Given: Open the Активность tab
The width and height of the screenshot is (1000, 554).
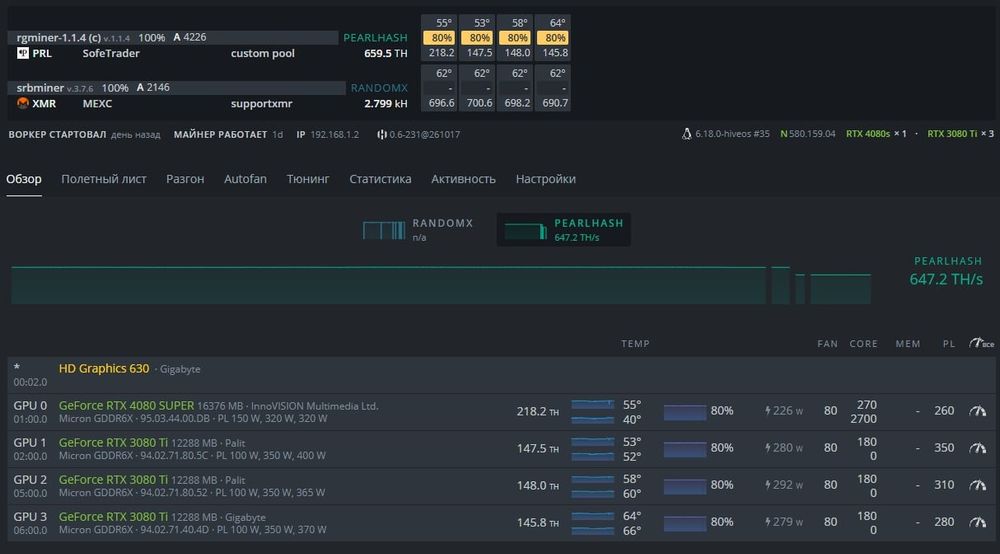Looking at the screenshot, I should [463, 179].
